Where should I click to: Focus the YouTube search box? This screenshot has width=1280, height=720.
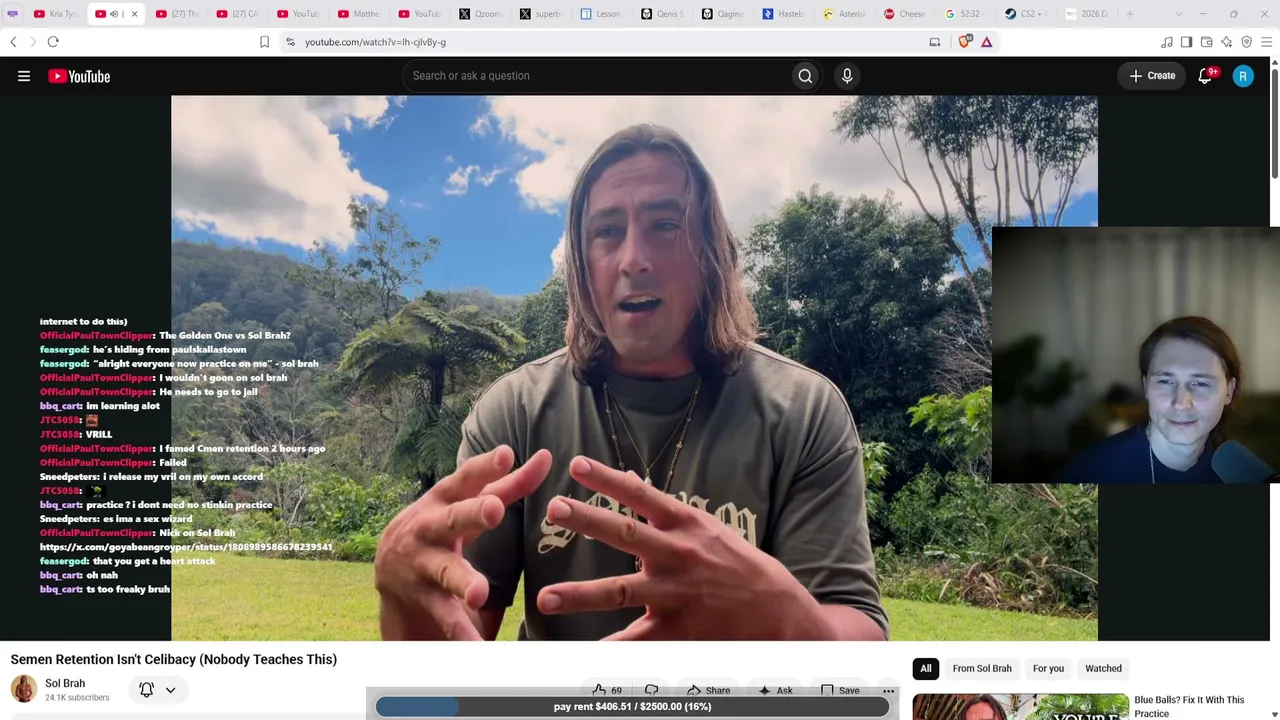(595, 76)
